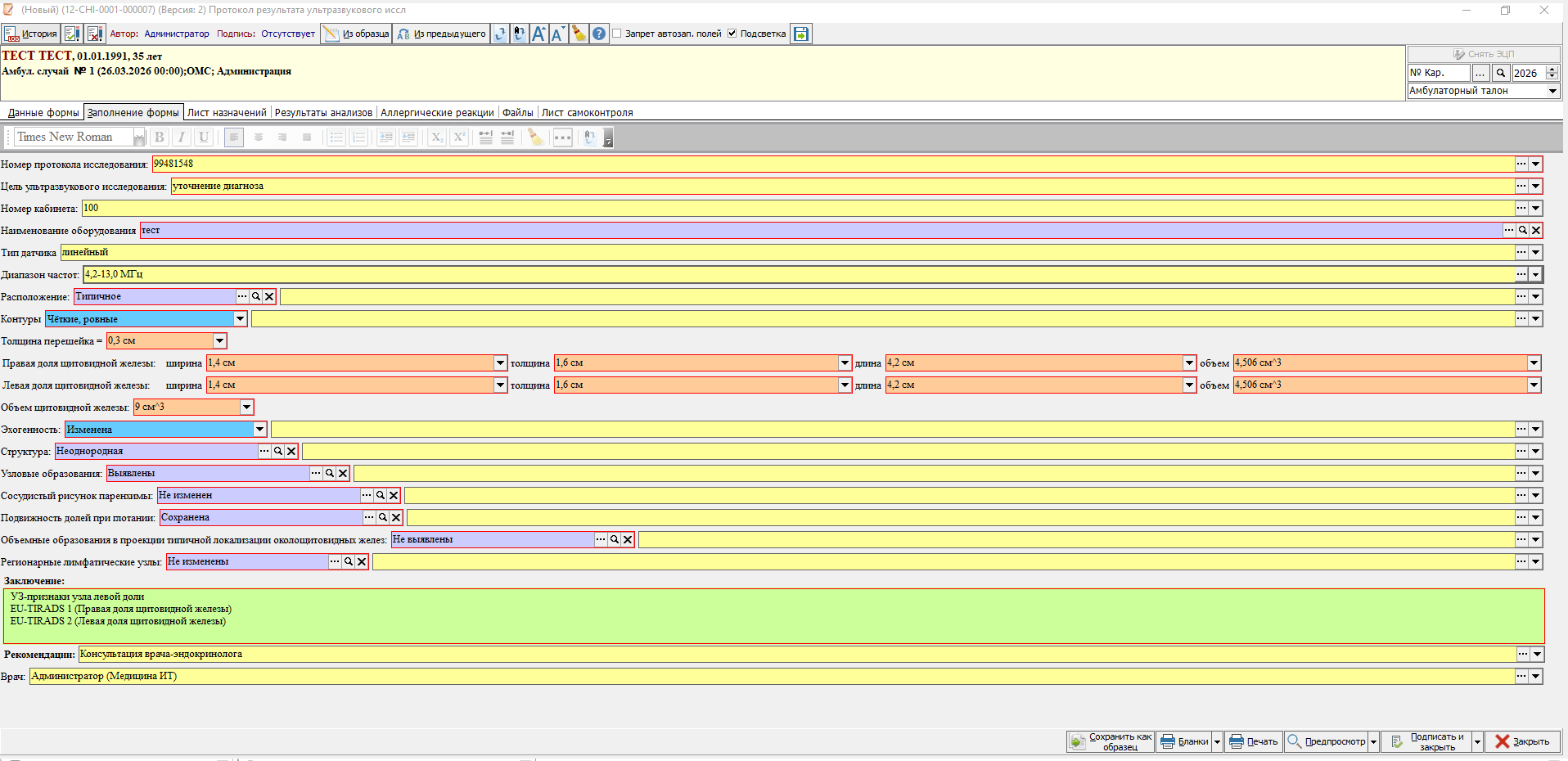Insert a bulleted list
1568x761 pixels.
click(x=336, y=137)
